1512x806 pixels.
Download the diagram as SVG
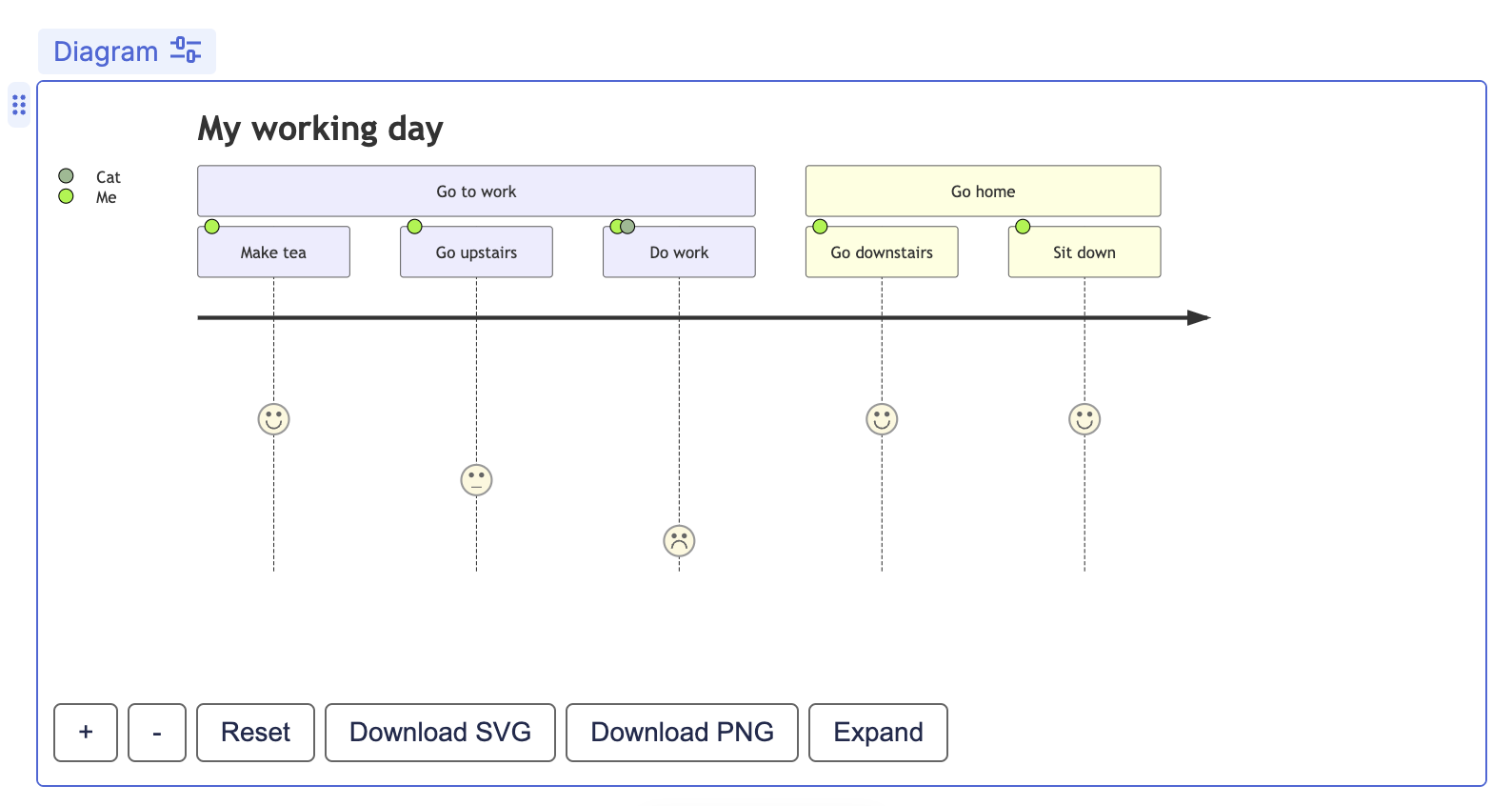[440, 733]
